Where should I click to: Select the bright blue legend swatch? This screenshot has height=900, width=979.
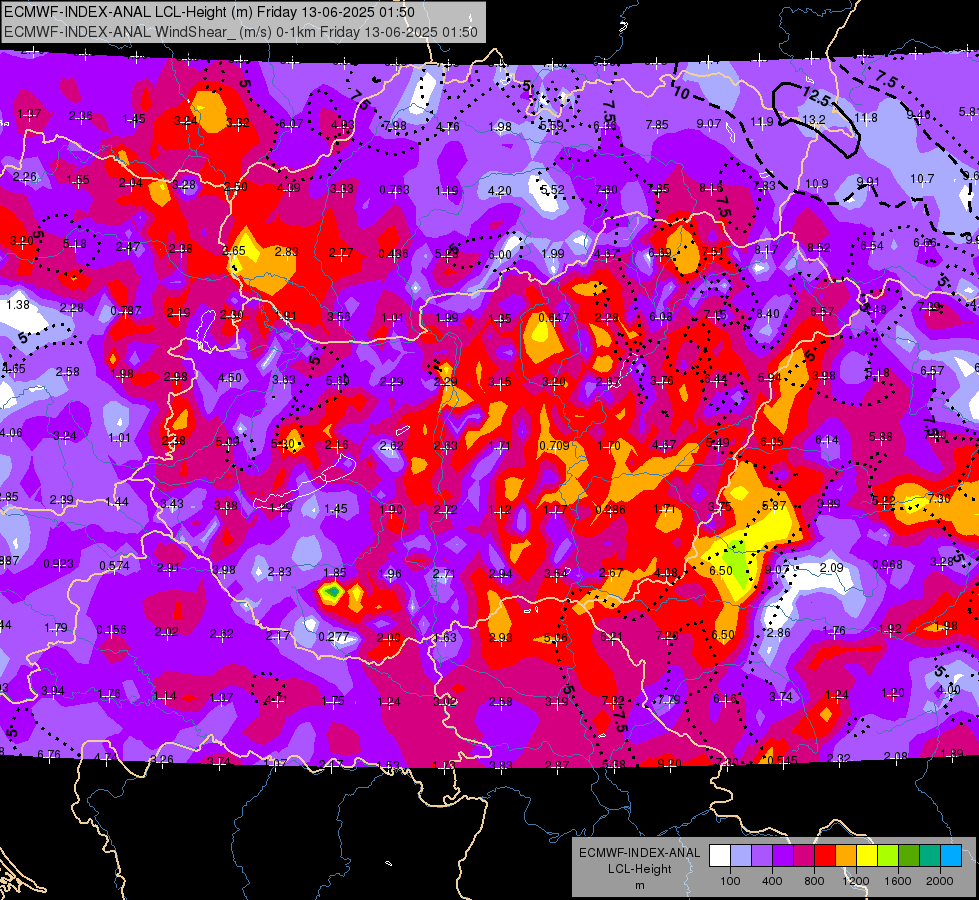(x=951, y=856)
